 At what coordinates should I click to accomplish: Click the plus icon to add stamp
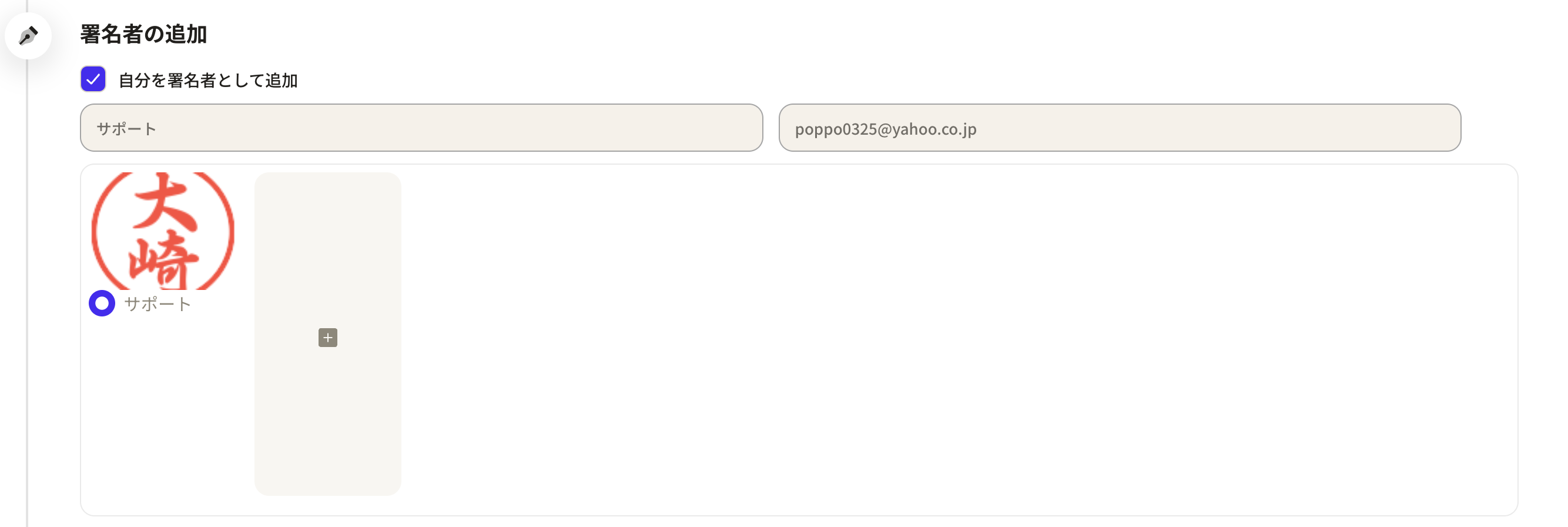coord(327,338)
